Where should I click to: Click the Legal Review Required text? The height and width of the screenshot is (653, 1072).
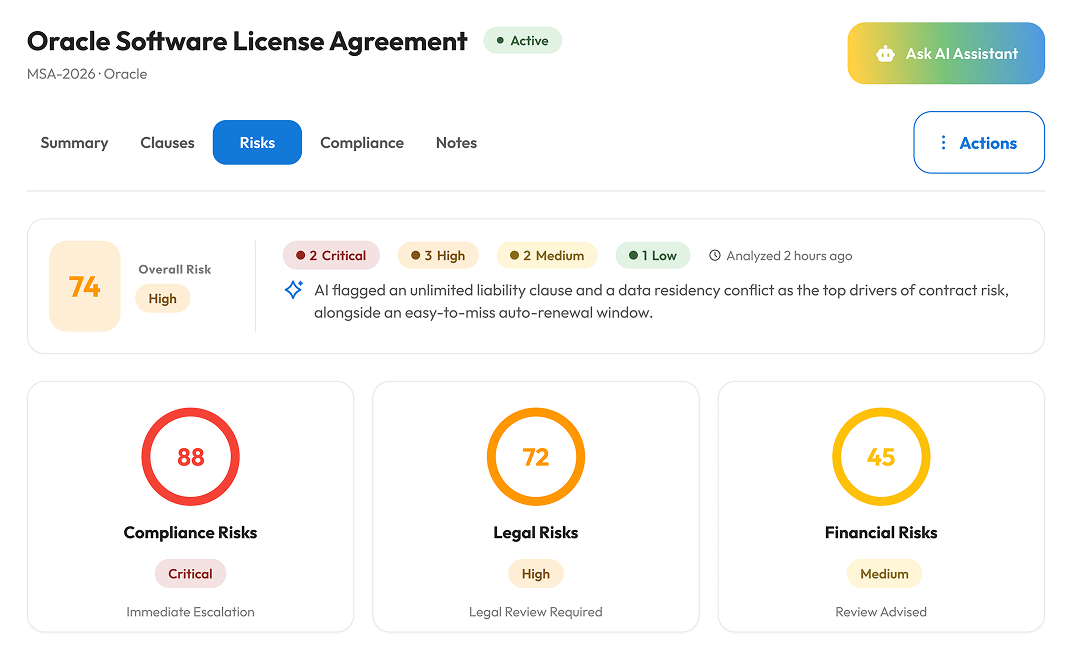tap(535, 611)
